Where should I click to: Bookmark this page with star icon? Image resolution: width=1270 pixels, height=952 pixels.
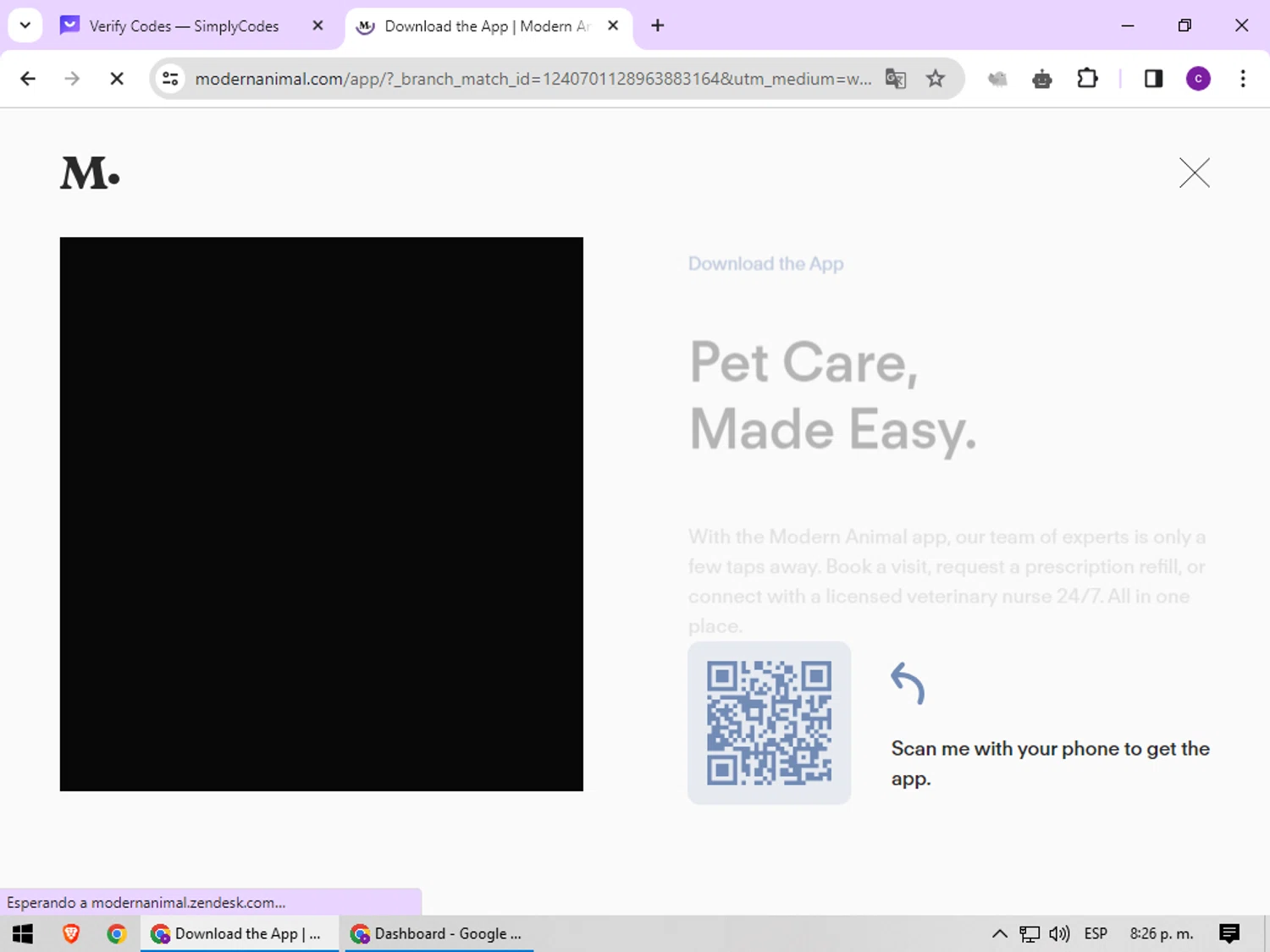(x=936, y=79)
